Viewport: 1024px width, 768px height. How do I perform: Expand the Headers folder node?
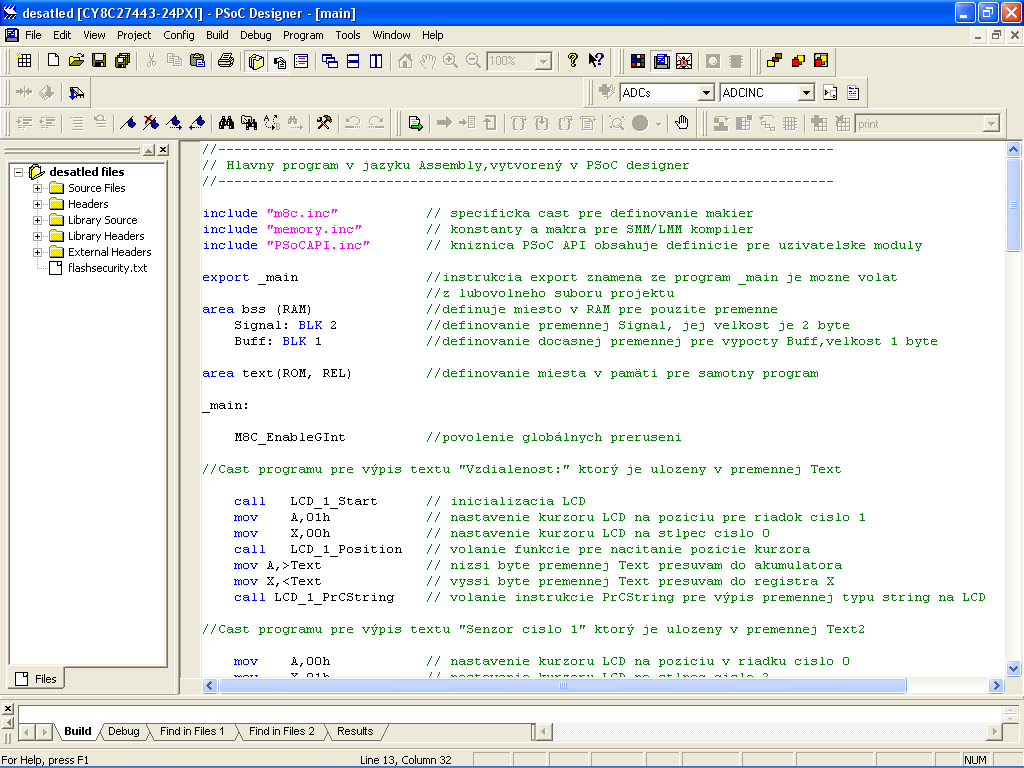pyautogui.click(x=38, y=204)
